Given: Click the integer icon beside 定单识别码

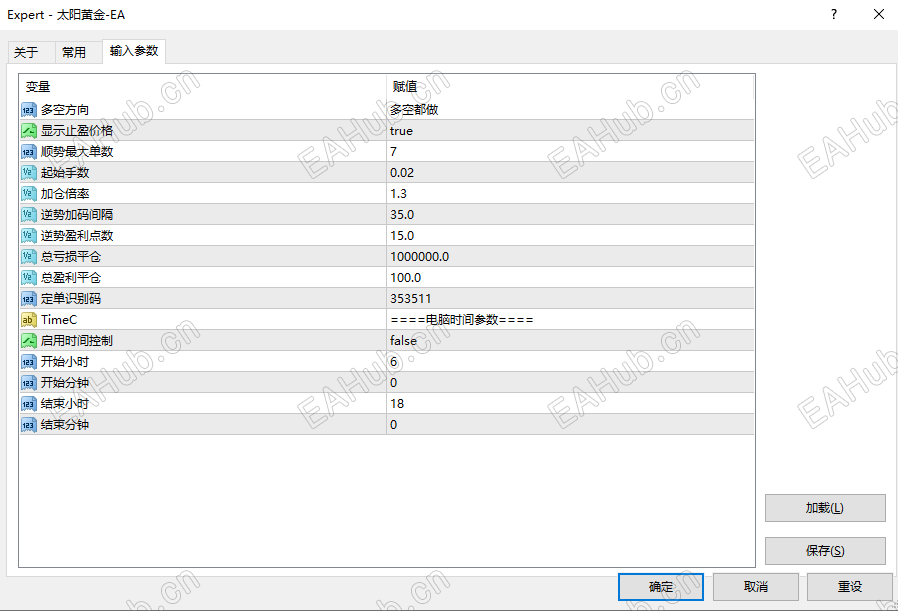Looking at the screenshot, I should pos(29,299).
